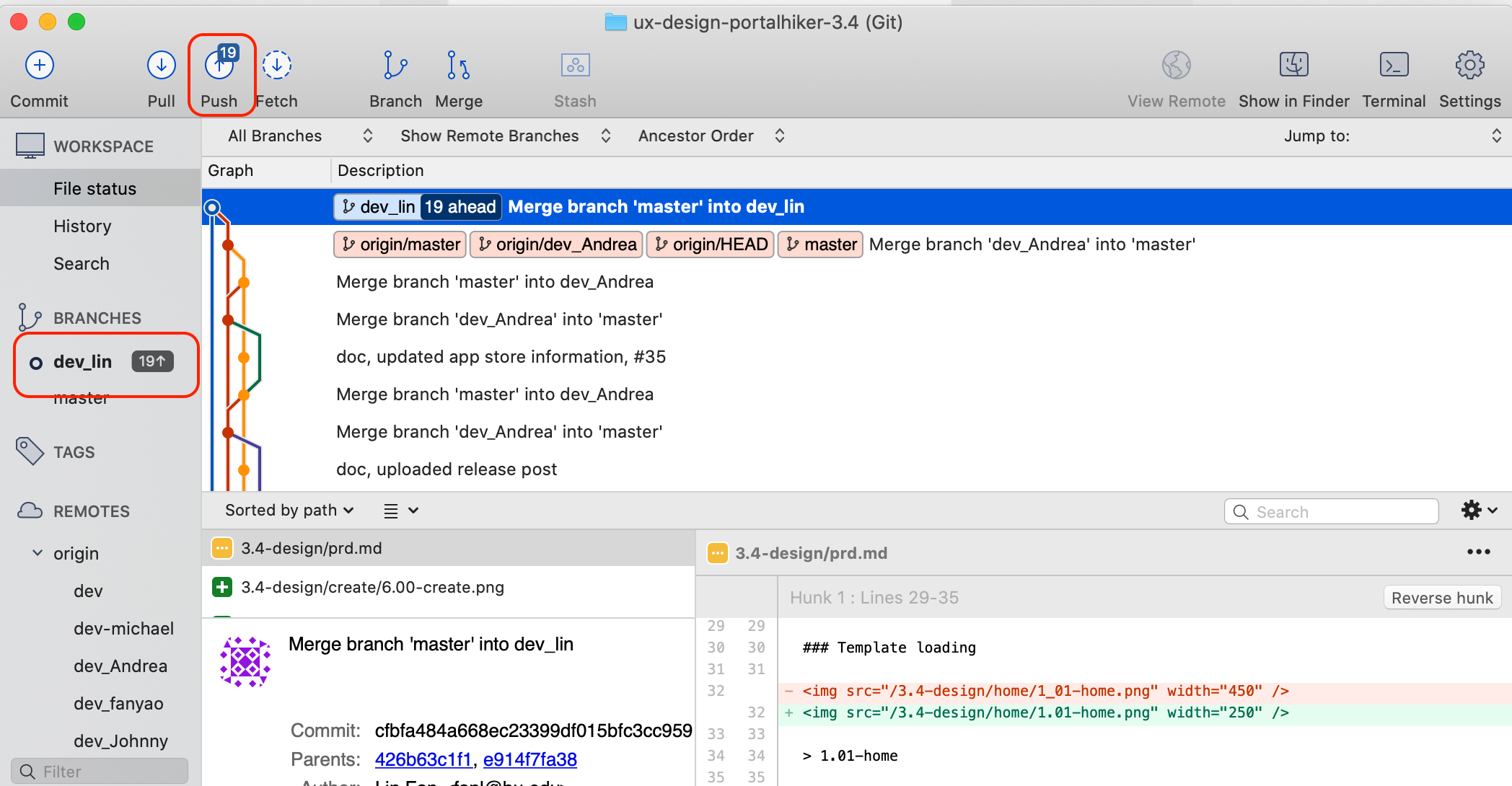This screenshot has height=786, width=1512.
Task: Click the added line with width="250"
Action: pyautogui.click(x=1146, y=712)
